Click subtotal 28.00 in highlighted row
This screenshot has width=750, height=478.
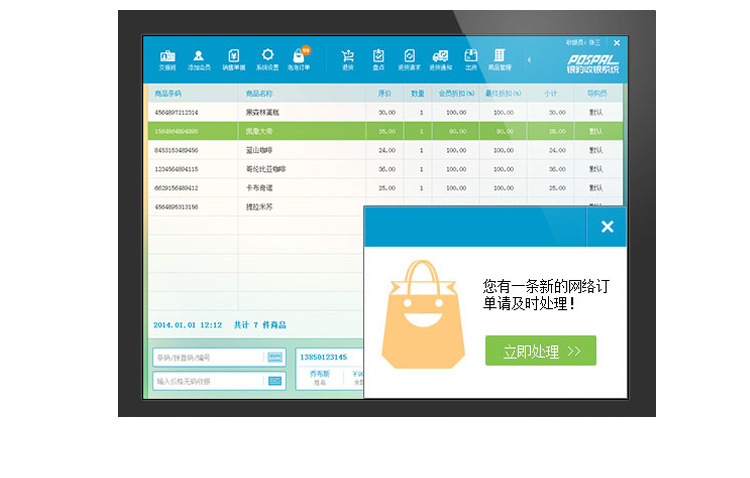[x=557, y=131]
